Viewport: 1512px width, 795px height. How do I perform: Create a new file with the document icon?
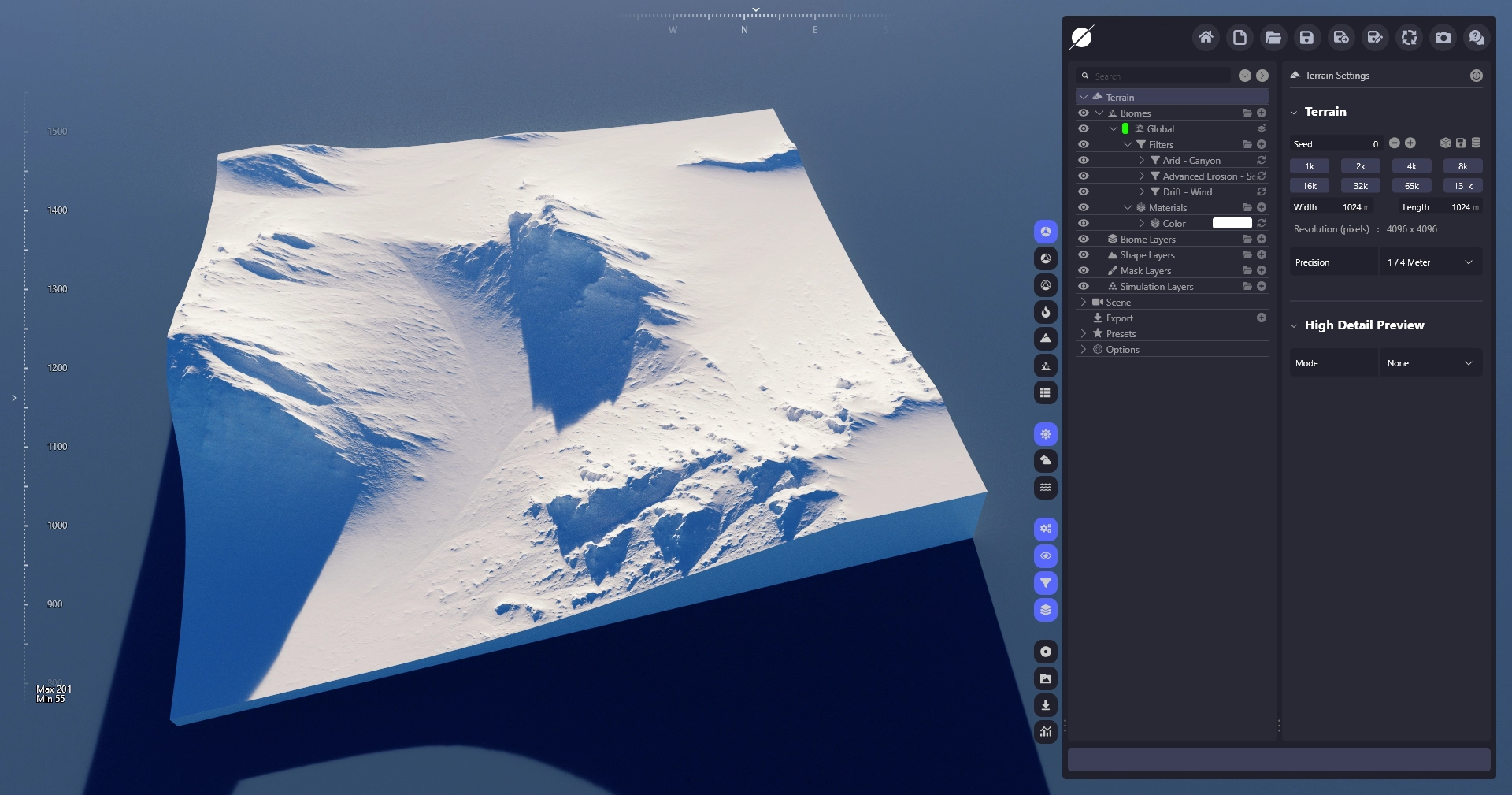[x=1240, y=37]
